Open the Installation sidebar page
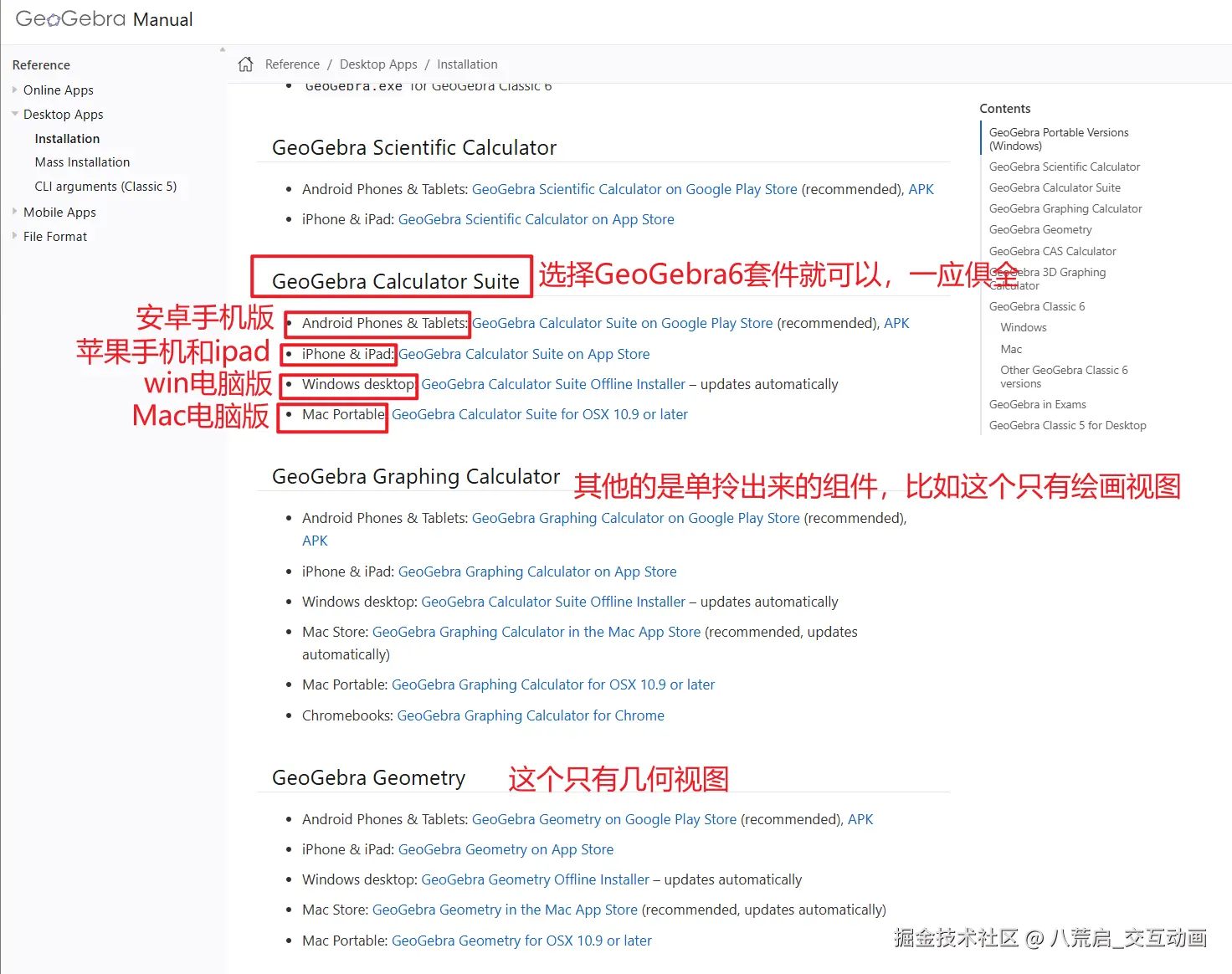This screenshot has height=974, width=1232. pyautogui.click(x=67, y=139)
